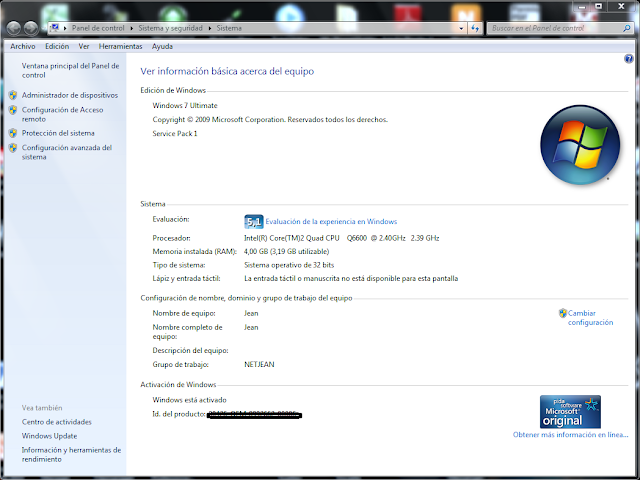Image resolution: width=640 pixels, height=480 pixels.
Task: Open the Ayuda menu
Action: coord(162,47)
